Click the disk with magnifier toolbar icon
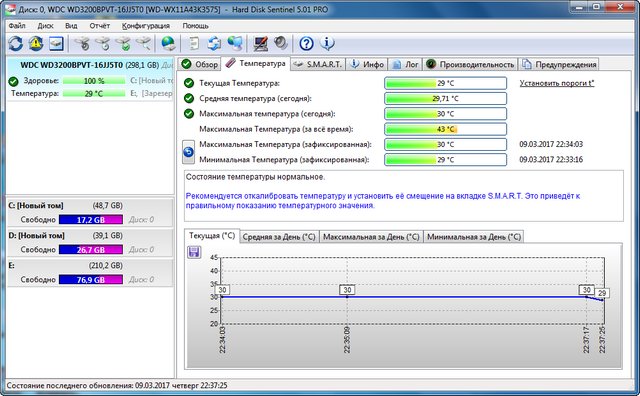 pyautogui.click(x=143, y=43)
